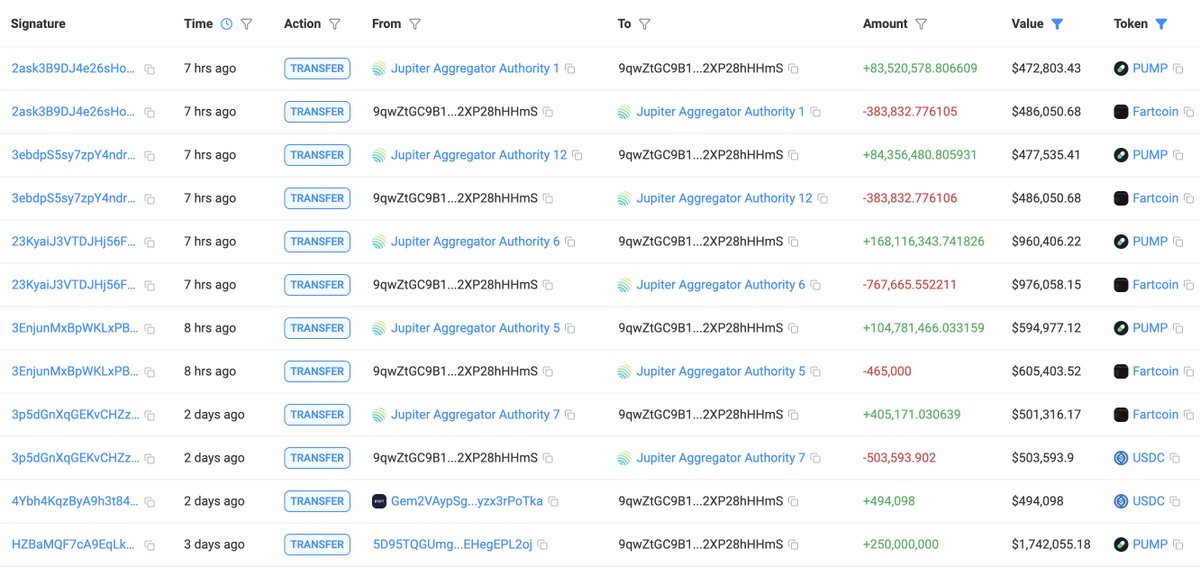Copy signature 4Ybh4KqzByA9h3t84...
This screenshot has width=1200, height=568.
click(149, 501)
